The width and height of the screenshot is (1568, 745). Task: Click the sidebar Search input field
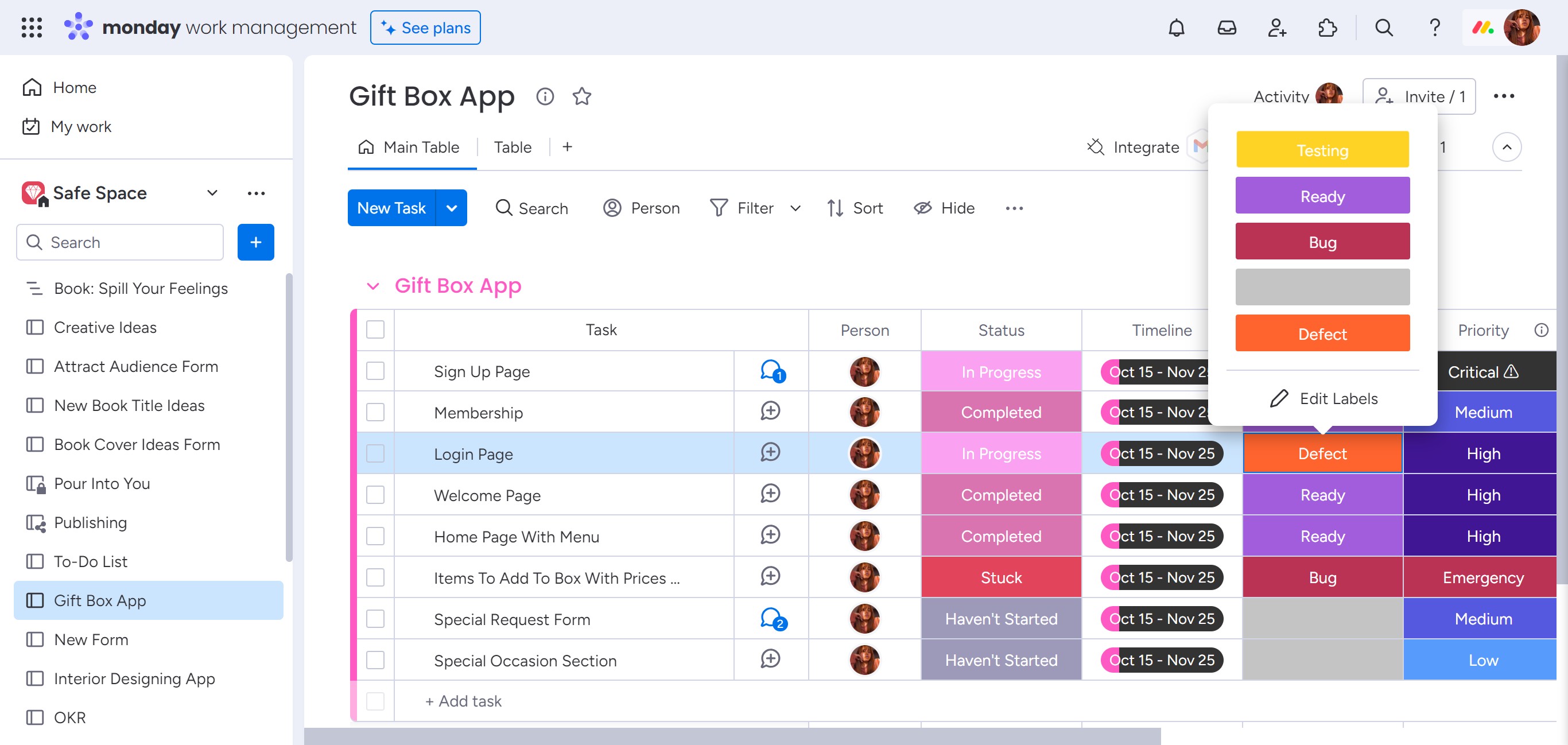point(120,242)
